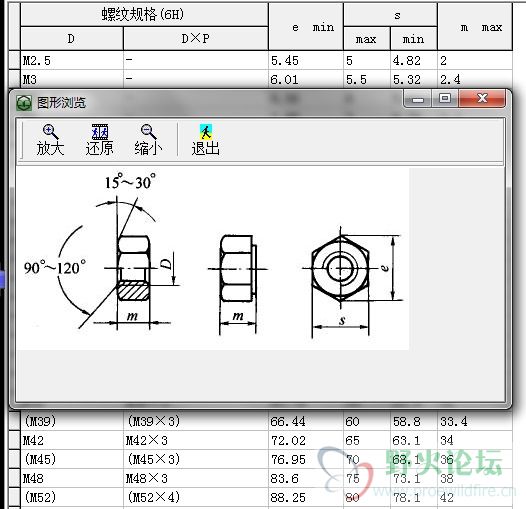Screen dimensions: 526x509
Task: Select the M3 cell
Action: 71,80
